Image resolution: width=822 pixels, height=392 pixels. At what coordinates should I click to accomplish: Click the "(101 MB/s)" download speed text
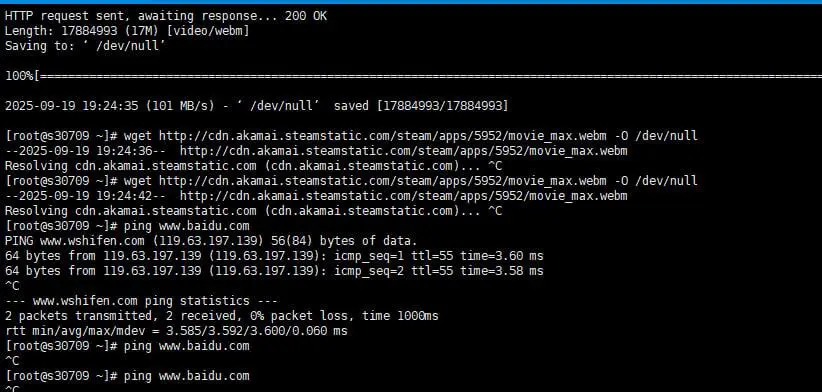(180, 106)
